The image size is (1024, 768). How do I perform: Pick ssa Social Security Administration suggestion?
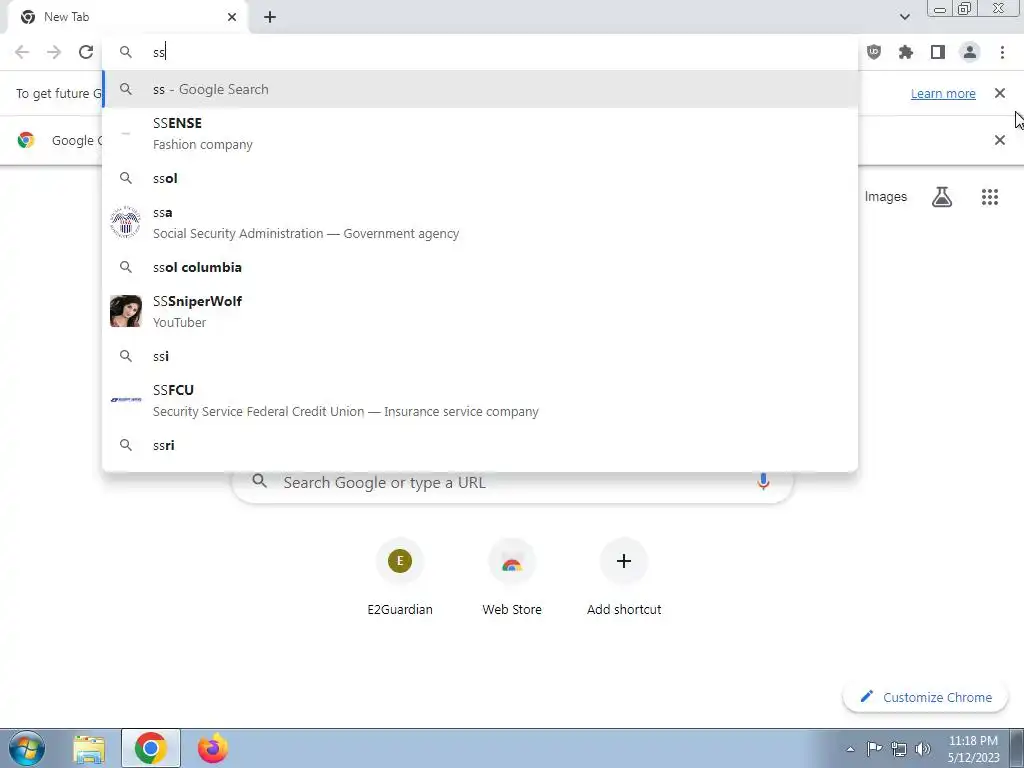click(x=480, y=223)
